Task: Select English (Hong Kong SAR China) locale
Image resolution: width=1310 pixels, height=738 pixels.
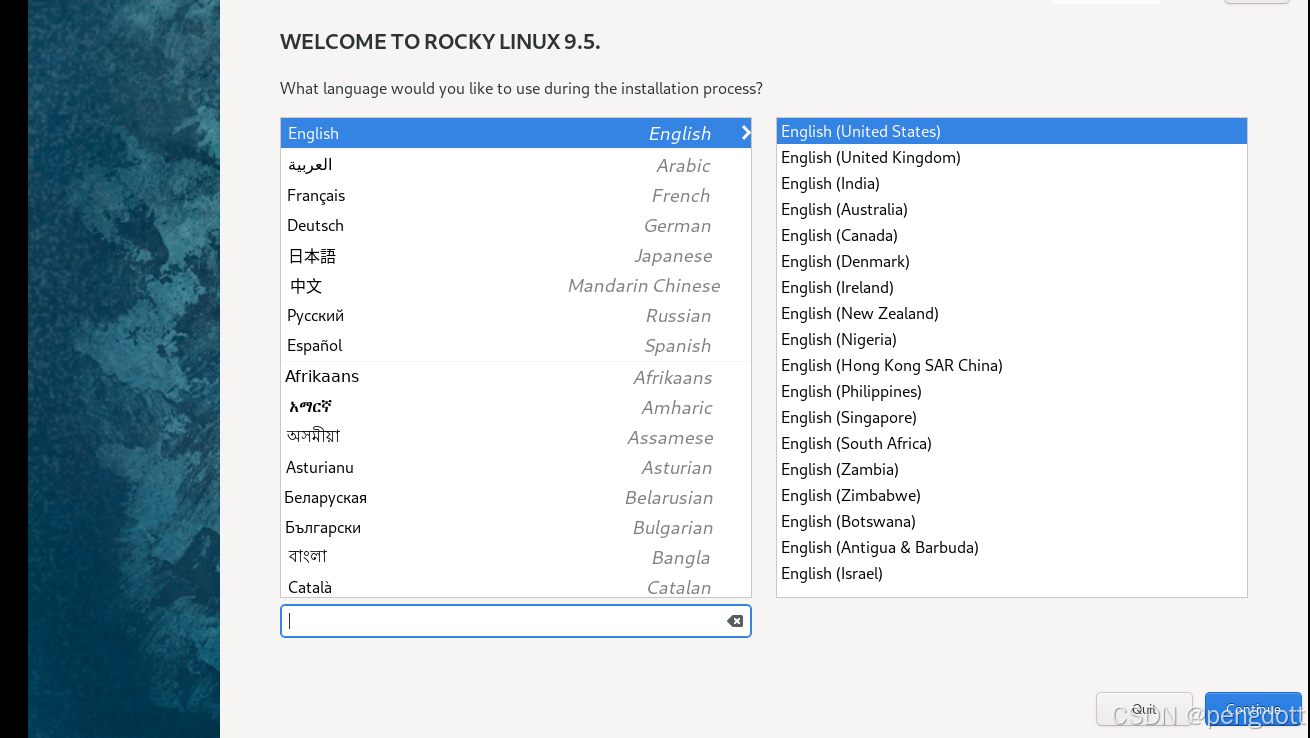Action: click(1012, 365)
